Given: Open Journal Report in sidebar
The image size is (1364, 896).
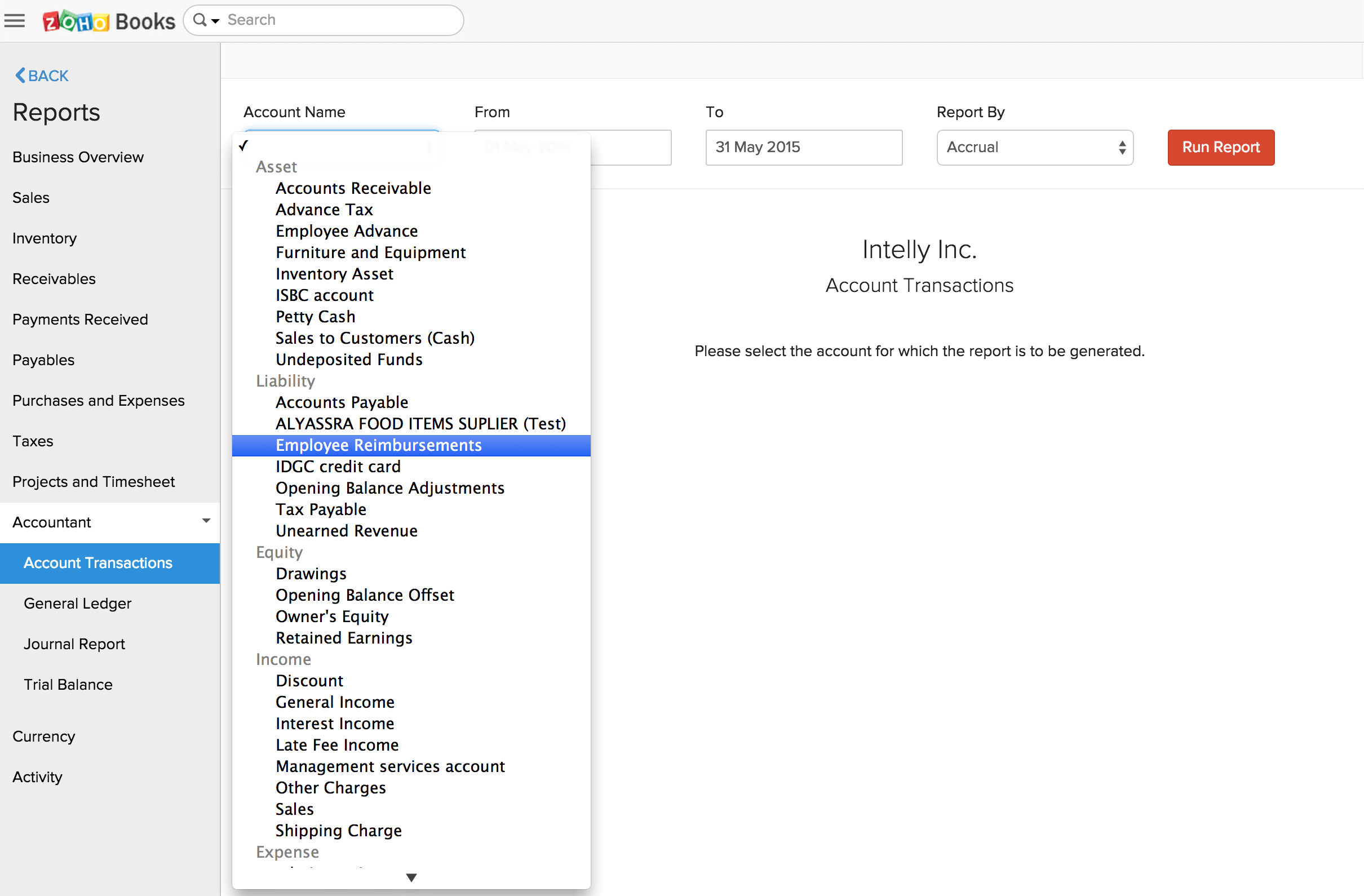Looking at the screenshot, I should tap(74, 644).
